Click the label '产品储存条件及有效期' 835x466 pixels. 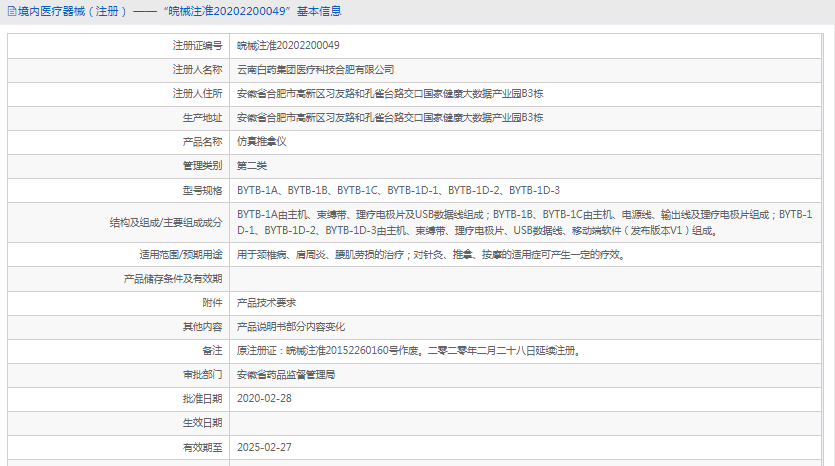pyautogui.click(x=173, y=279)
